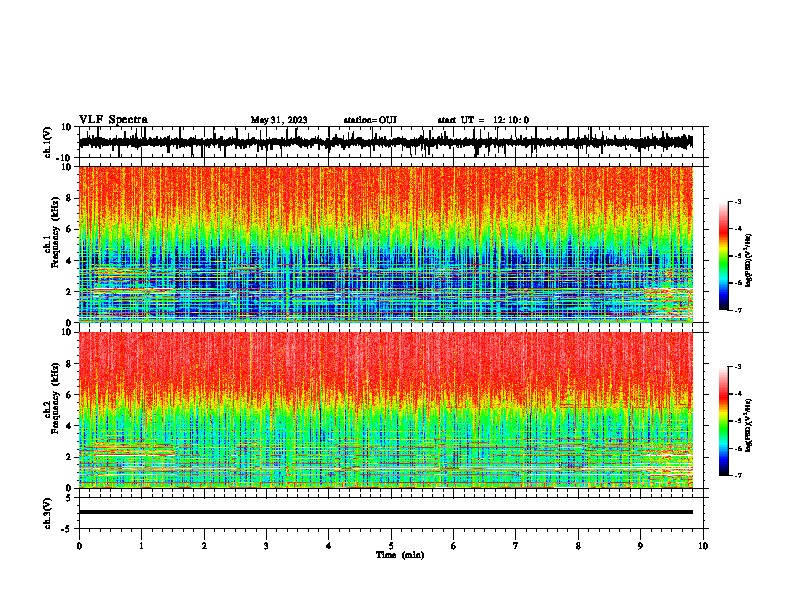Screen dimensions: 792x612
Task: Click the time axis end label "10"
Action: coord(703,546)
